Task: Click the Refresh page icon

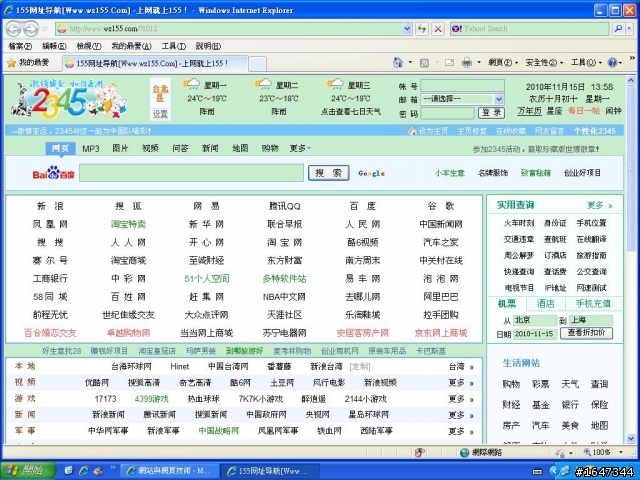Action: 422,29
